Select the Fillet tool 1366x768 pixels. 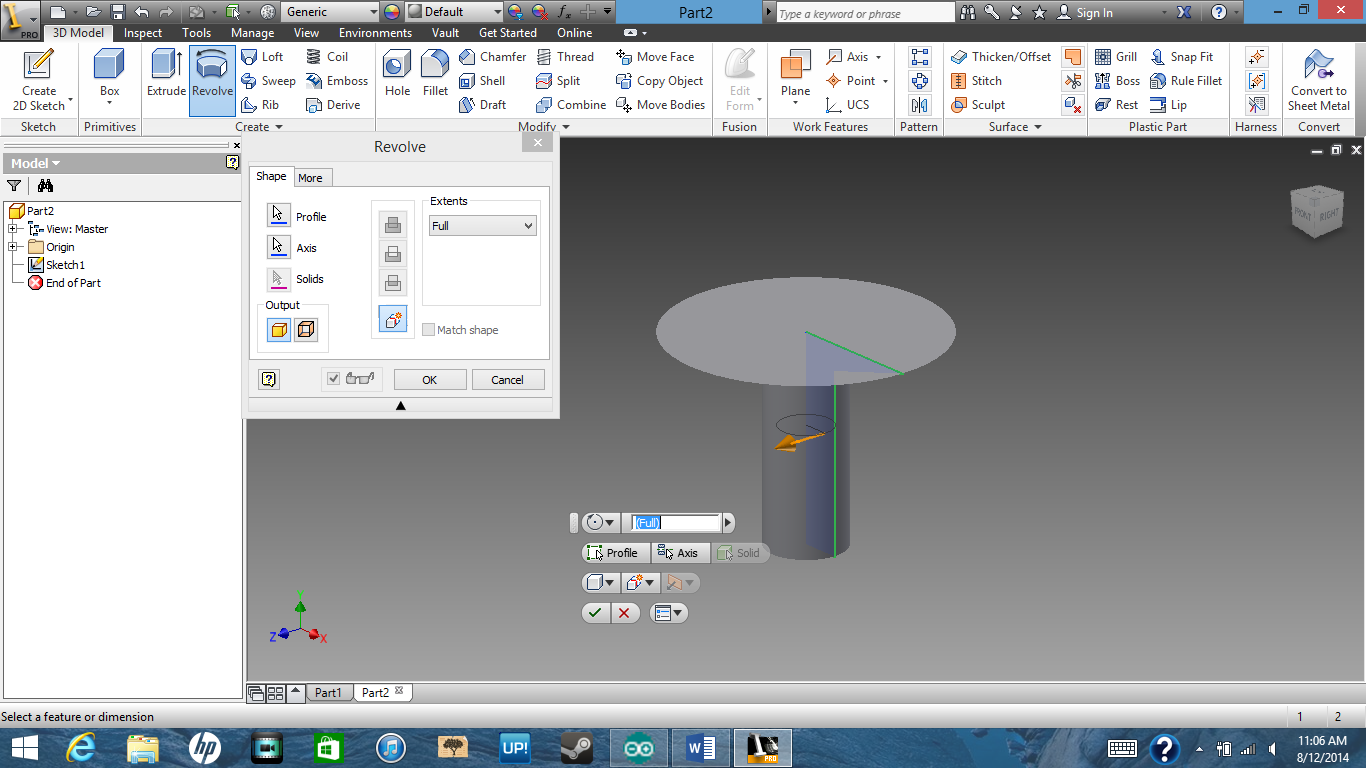click(x=434, y=80)
